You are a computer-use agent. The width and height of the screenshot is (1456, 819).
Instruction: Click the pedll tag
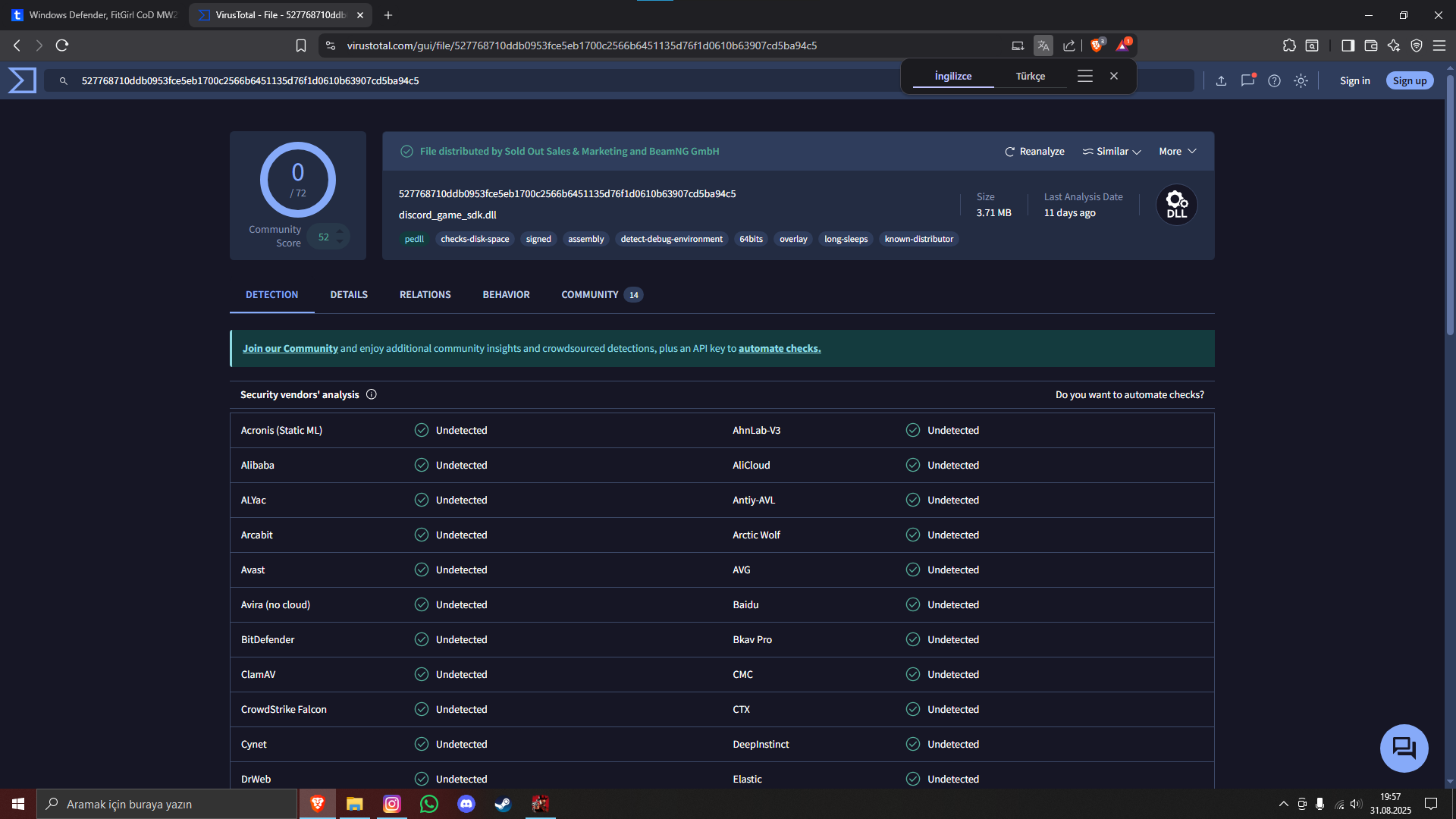click(414, 239)
